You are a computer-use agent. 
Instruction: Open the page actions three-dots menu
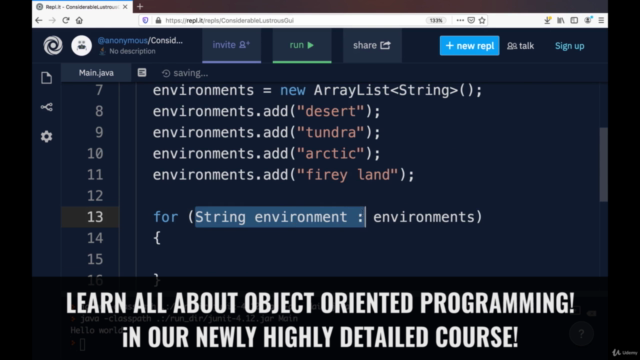click(x=460, y=20)
